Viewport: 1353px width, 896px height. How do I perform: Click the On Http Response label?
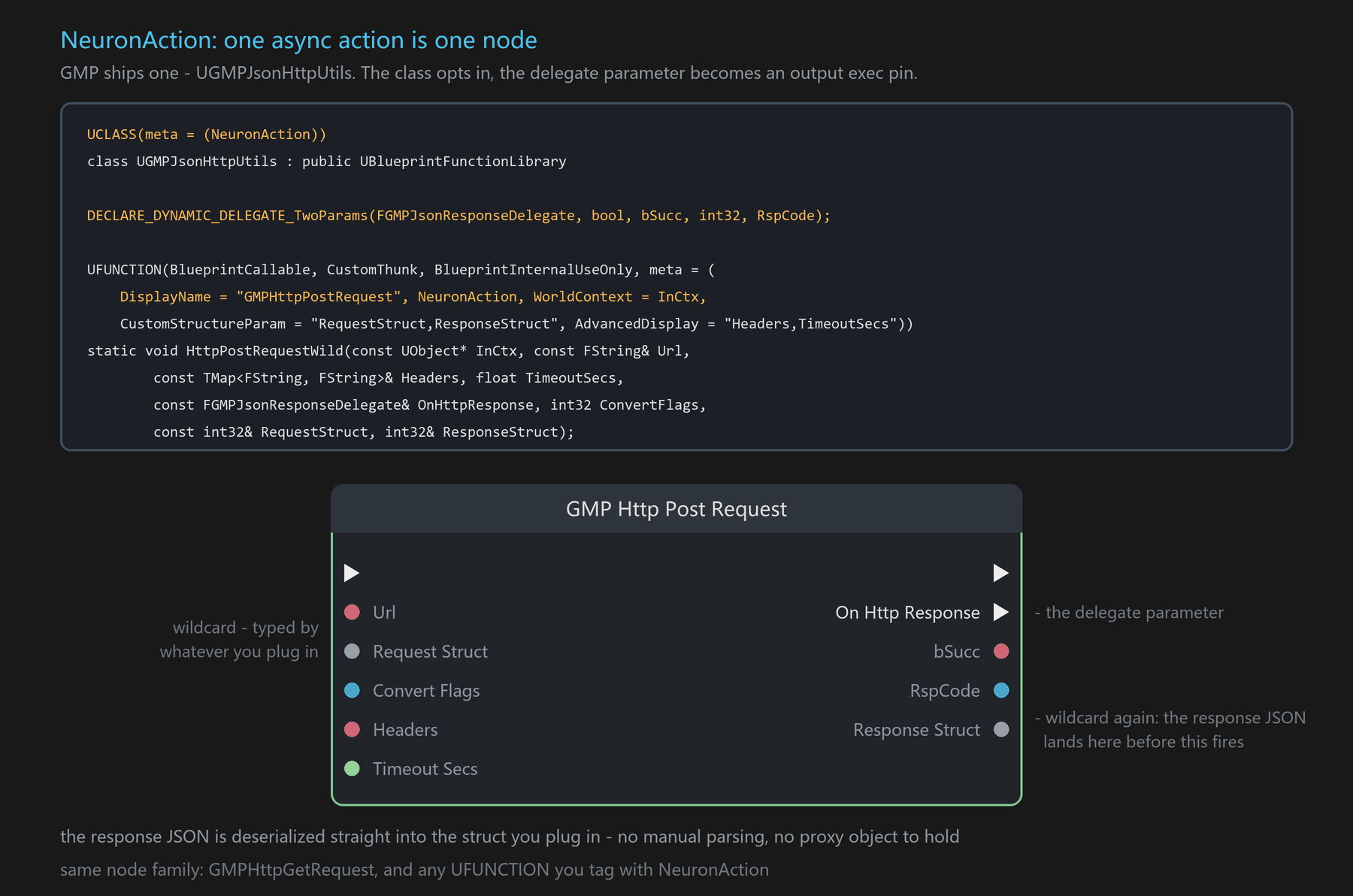(907, 613)
